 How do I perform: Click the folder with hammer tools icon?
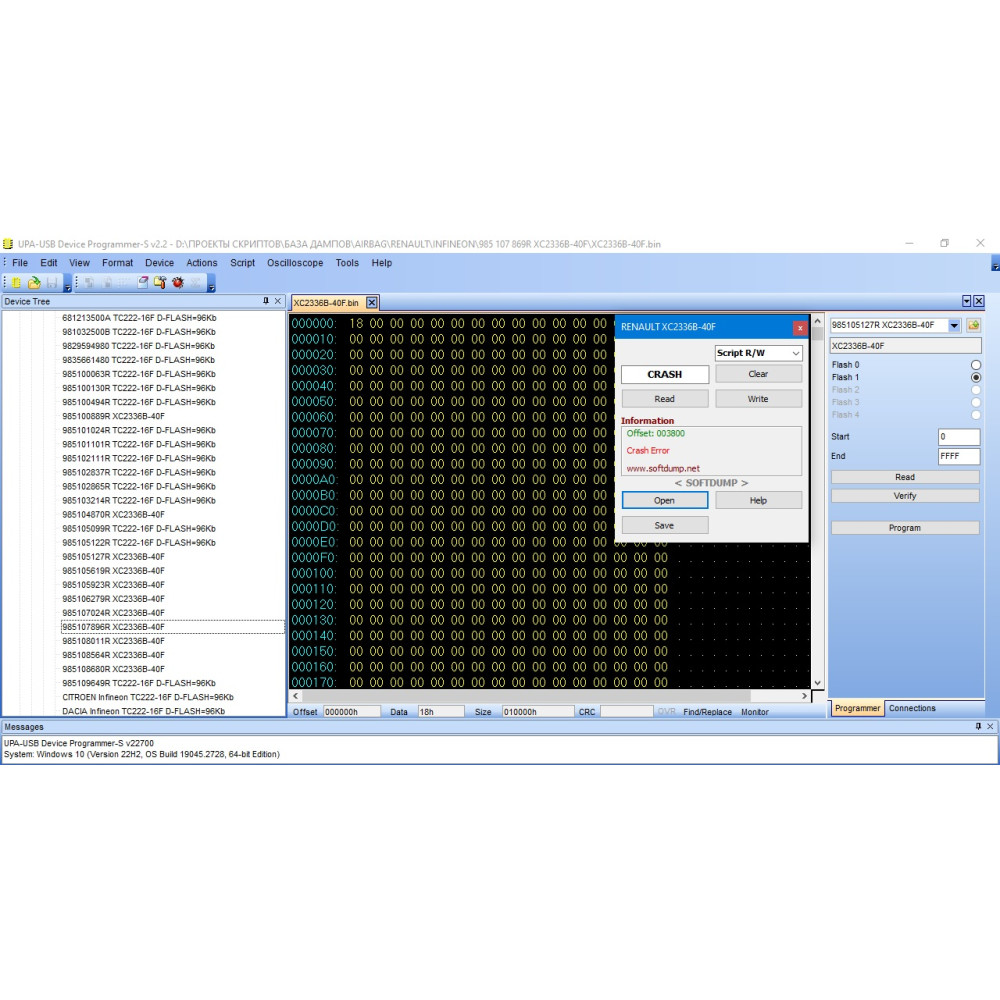[160, 283]
